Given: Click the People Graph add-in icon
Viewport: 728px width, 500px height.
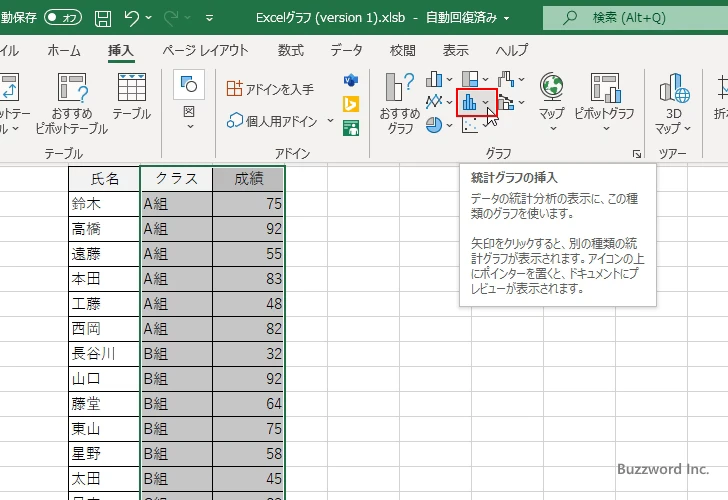Looking at the screenshot, I should (351, 128).
